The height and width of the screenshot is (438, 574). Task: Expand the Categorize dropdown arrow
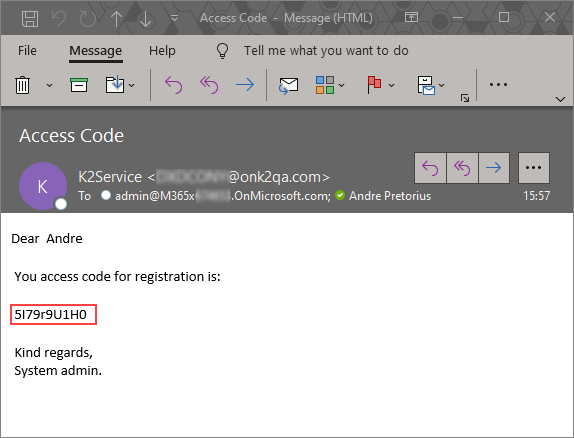click(x=342, y=85)
